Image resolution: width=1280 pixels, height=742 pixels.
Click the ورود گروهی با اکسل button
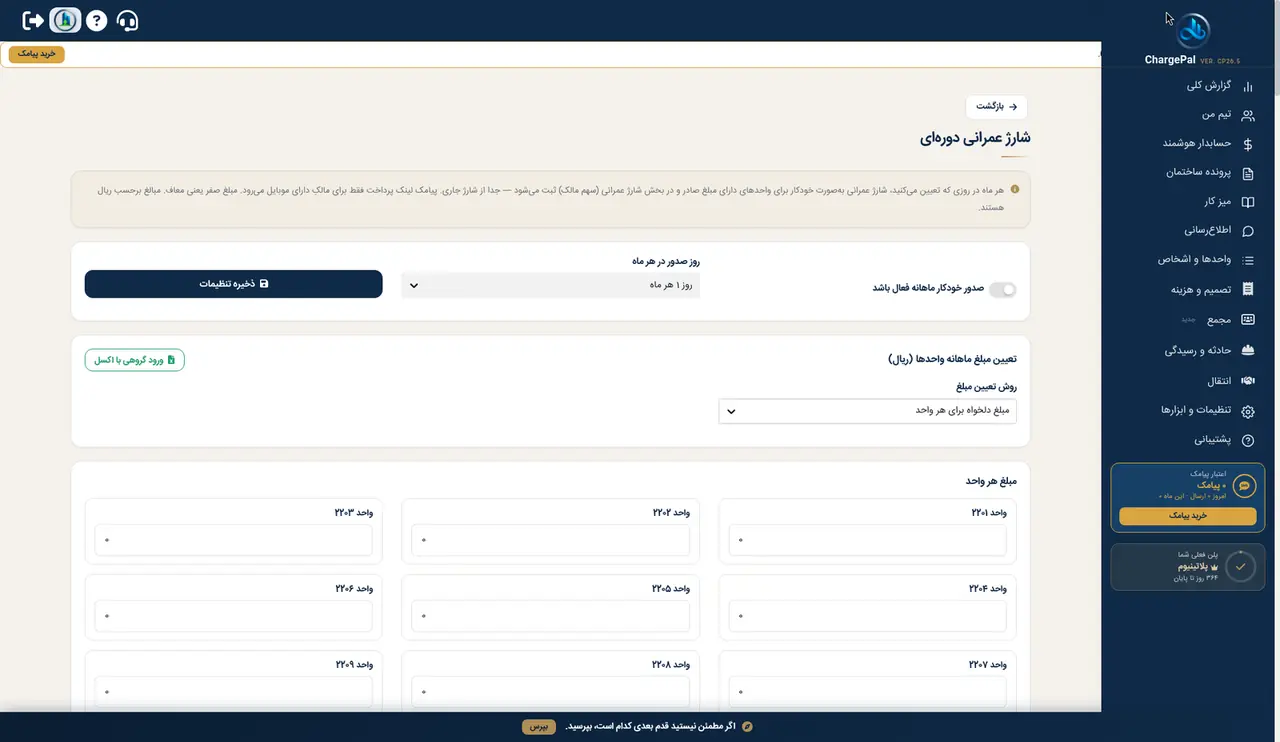[135, 360]
